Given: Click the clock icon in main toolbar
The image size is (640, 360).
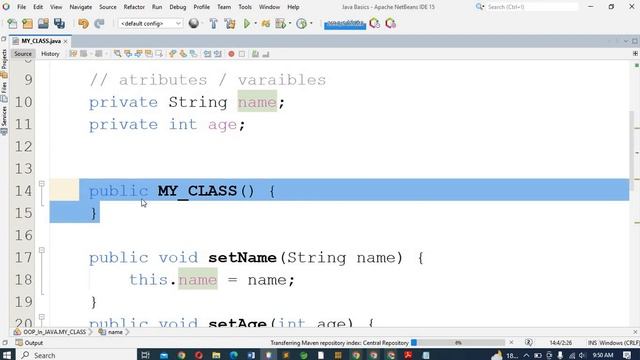Looking at the screenshot, I should point(302,24).
